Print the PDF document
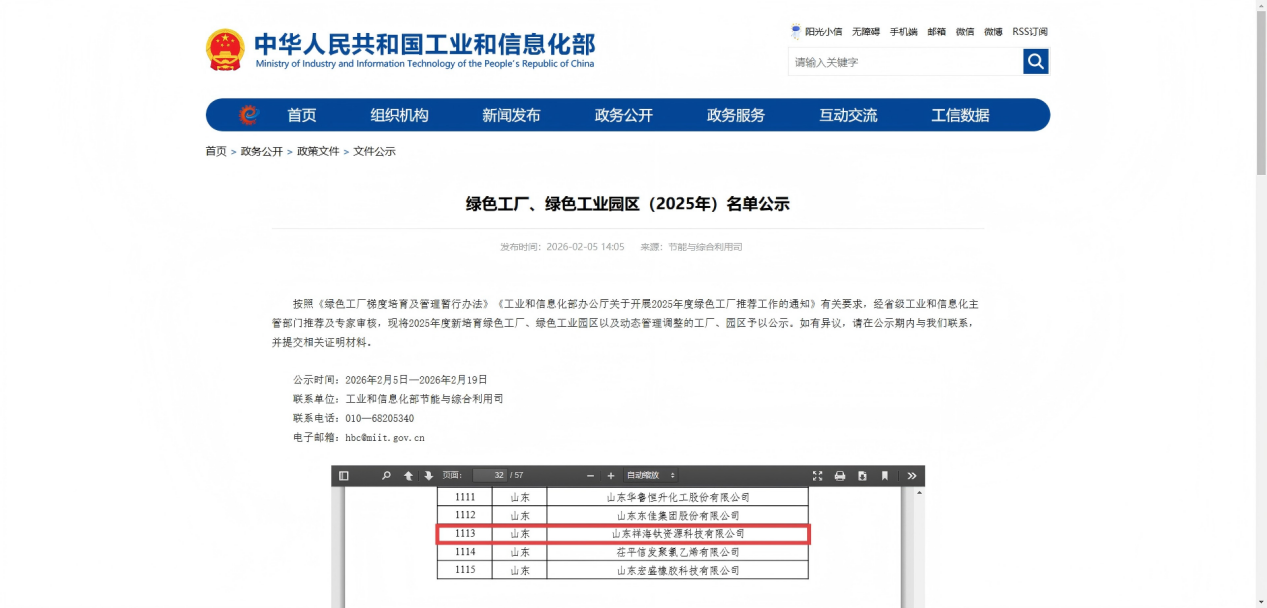The width and height of the screenshot is (1267, 608). 840,476
